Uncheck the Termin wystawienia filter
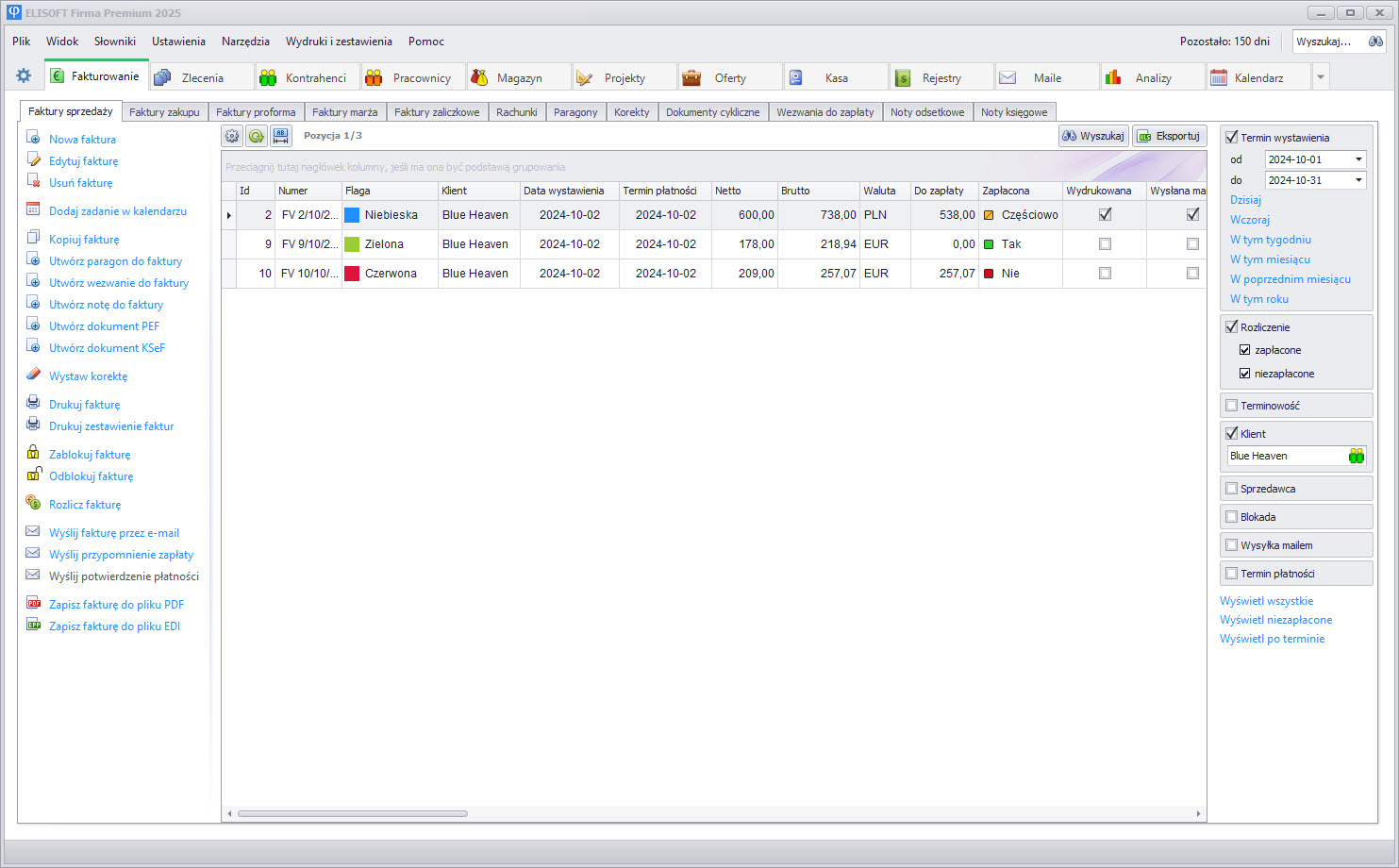The height and width of the screenshot is (868, 1399). [1231, 138]
